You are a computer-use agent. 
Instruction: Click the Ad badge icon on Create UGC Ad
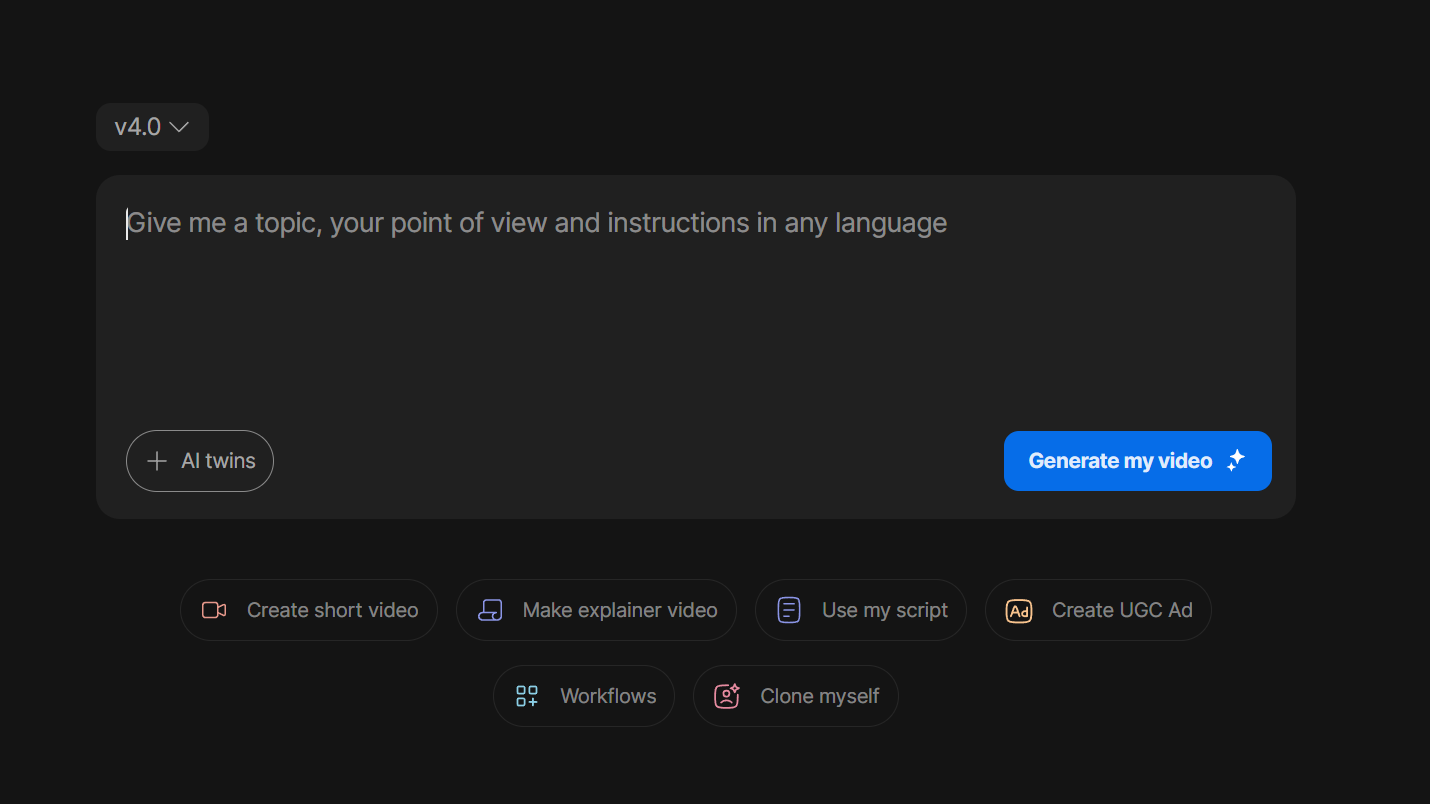(1018, 610)
